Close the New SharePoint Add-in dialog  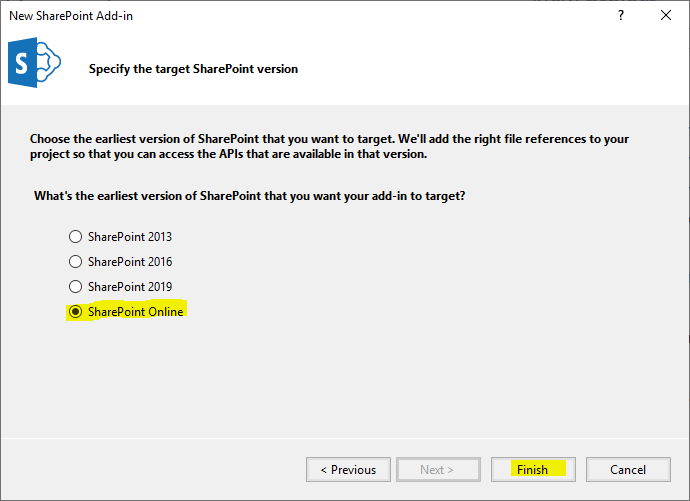[666, 15]
